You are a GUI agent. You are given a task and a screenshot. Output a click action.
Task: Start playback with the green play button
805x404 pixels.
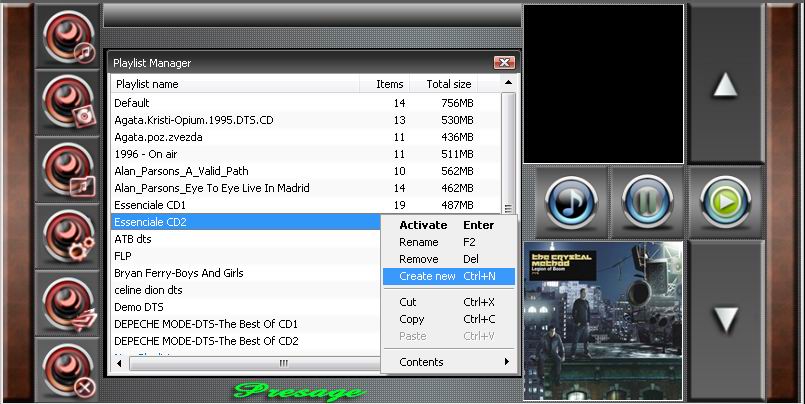click(x=727, y=203)
